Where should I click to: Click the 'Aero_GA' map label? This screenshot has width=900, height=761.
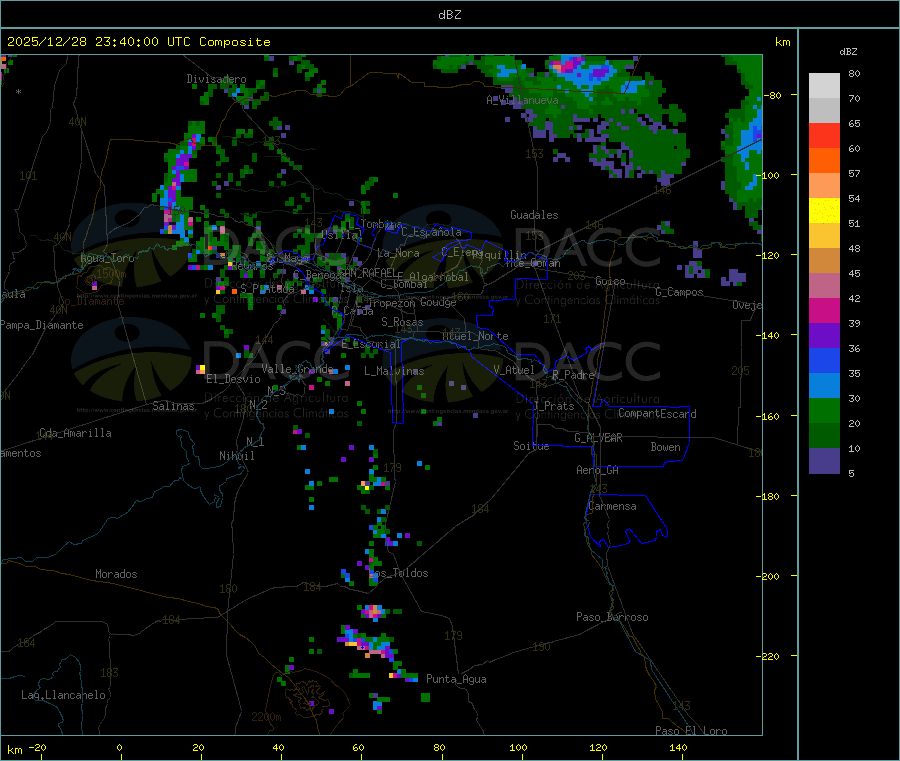point(598,470)
